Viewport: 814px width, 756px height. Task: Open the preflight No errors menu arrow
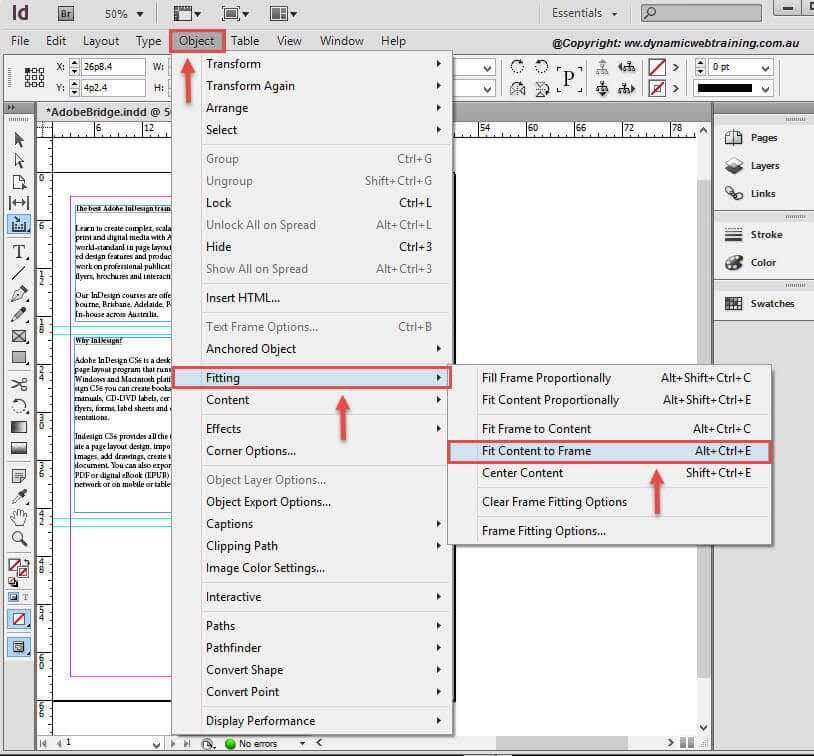tap(302, 743)
